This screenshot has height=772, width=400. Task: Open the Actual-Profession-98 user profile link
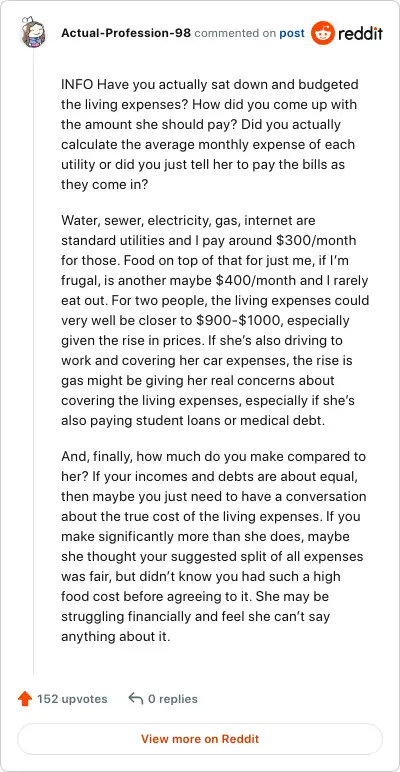(126, 33)
